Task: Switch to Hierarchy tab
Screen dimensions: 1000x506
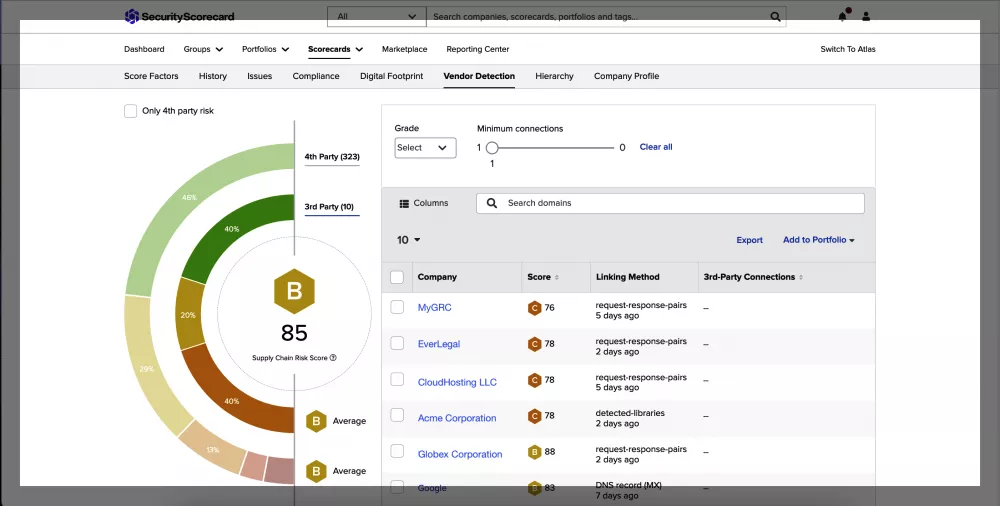Action: [554, 76]
